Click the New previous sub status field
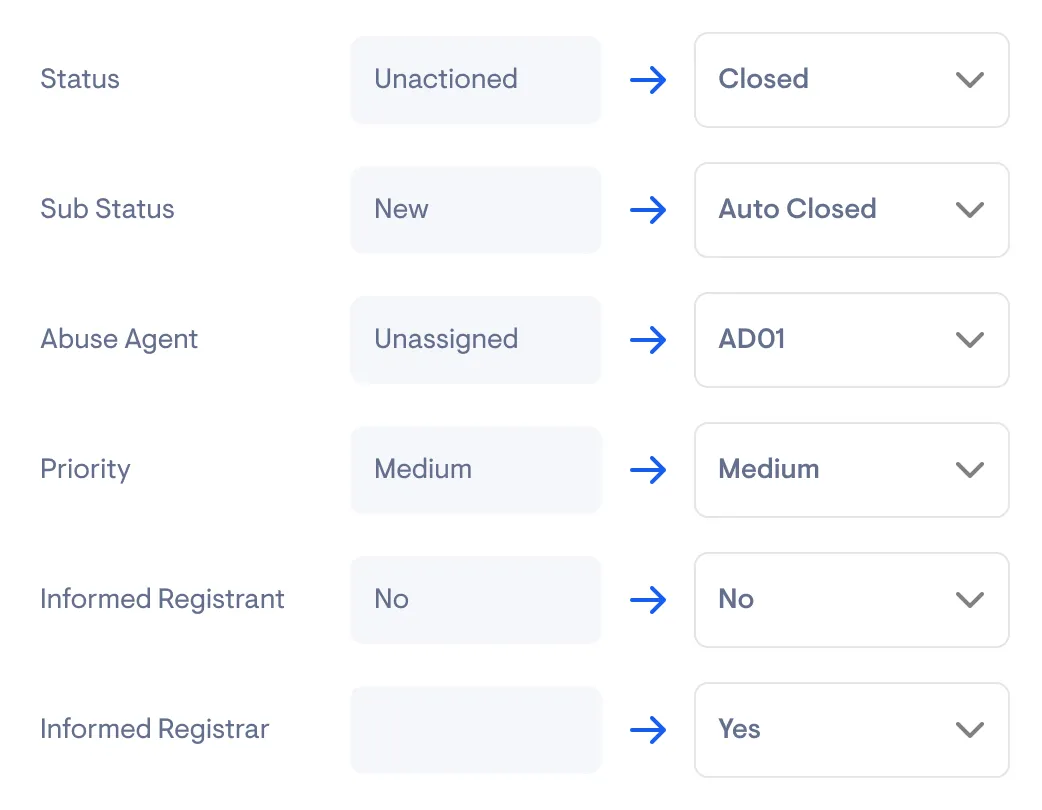 click(475, 210)
